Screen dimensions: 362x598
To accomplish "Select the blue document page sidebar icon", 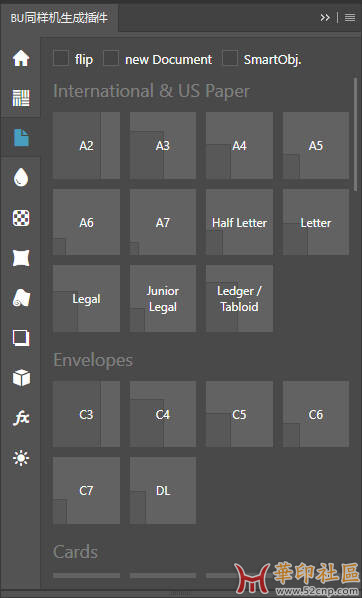I will coord(21,138).
